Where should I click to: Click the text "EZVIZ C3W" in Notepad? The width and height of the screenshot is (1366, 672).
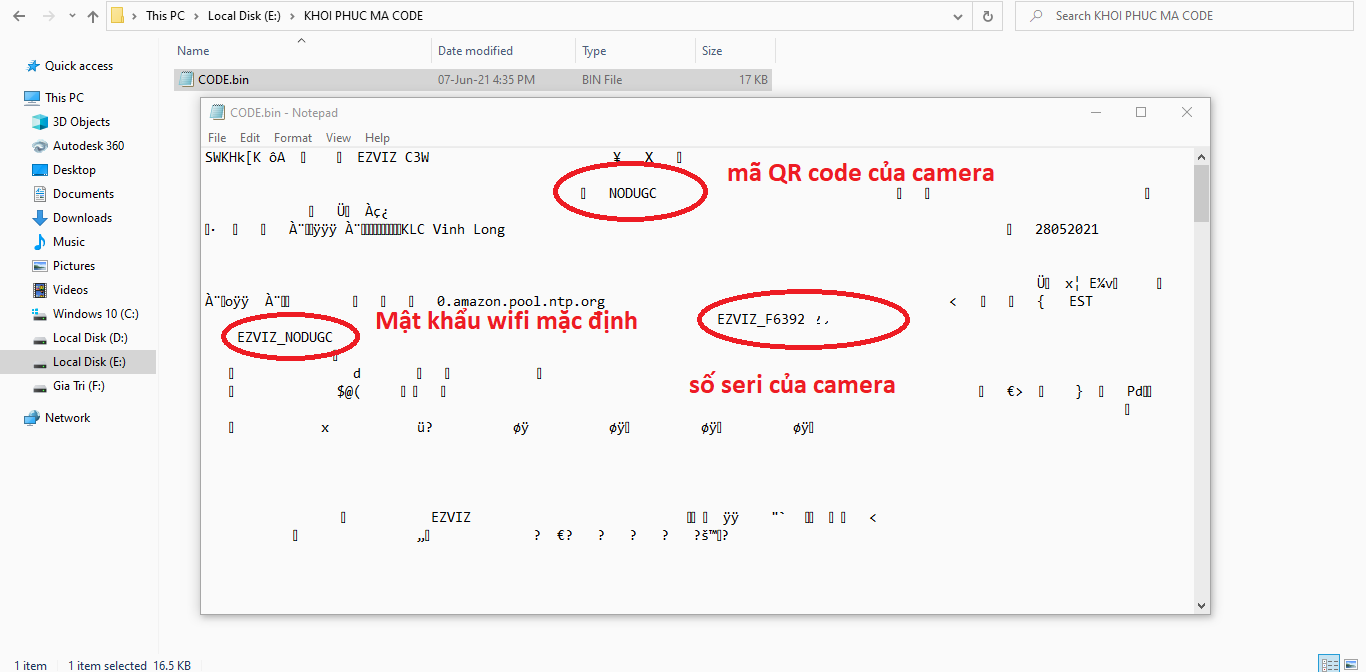393,157
